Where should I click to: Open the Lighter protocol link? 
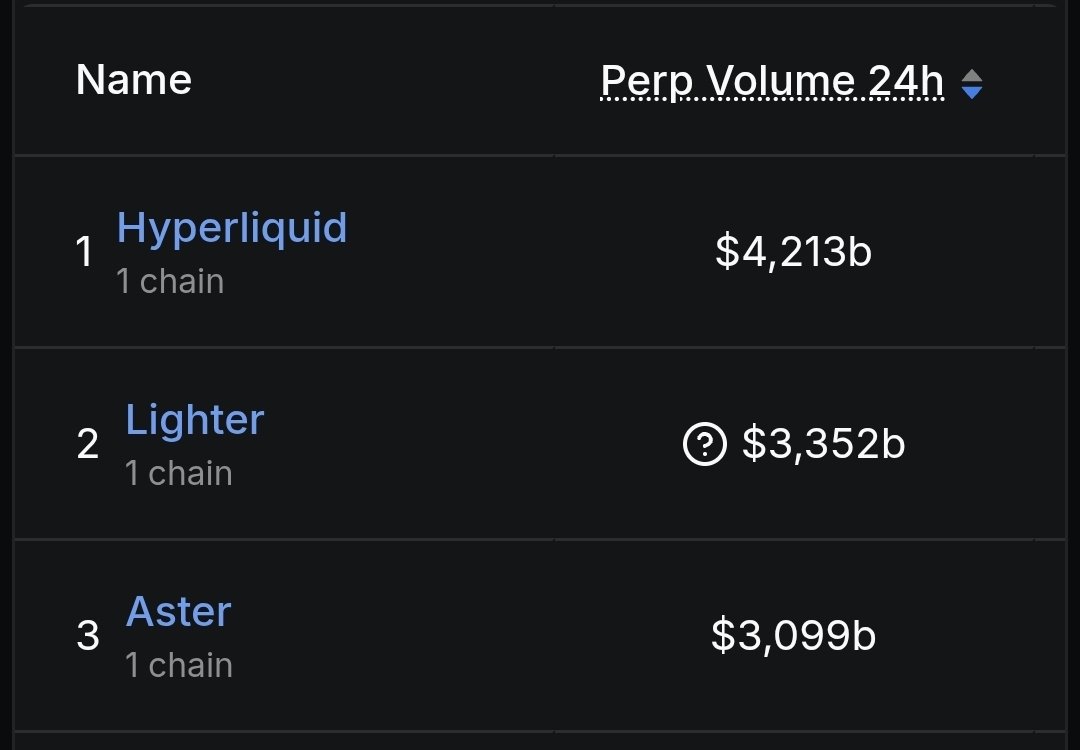195,420
